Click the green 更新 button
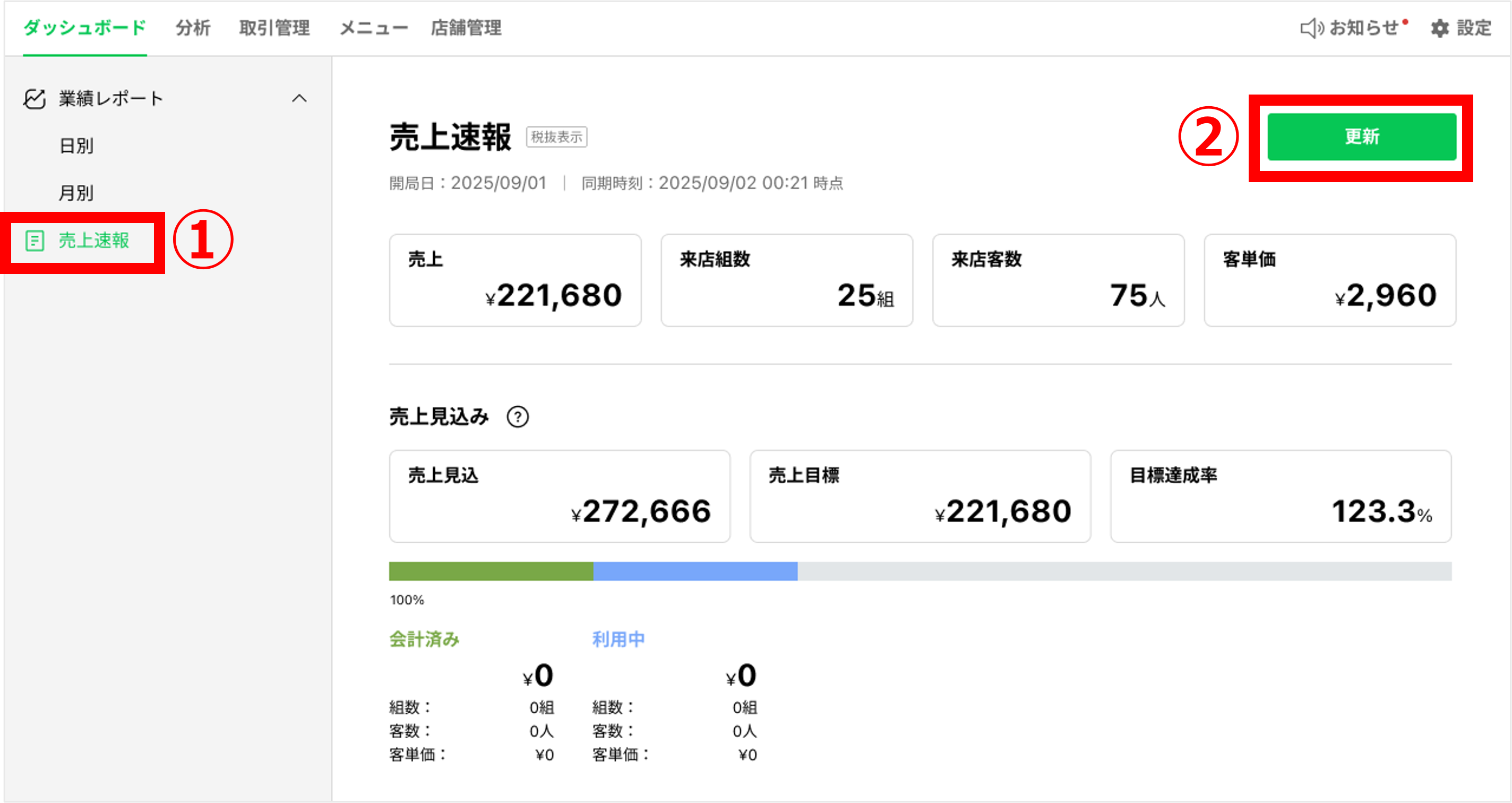This screenshot has width=1512, height=803. click(x=1362, y=137)
